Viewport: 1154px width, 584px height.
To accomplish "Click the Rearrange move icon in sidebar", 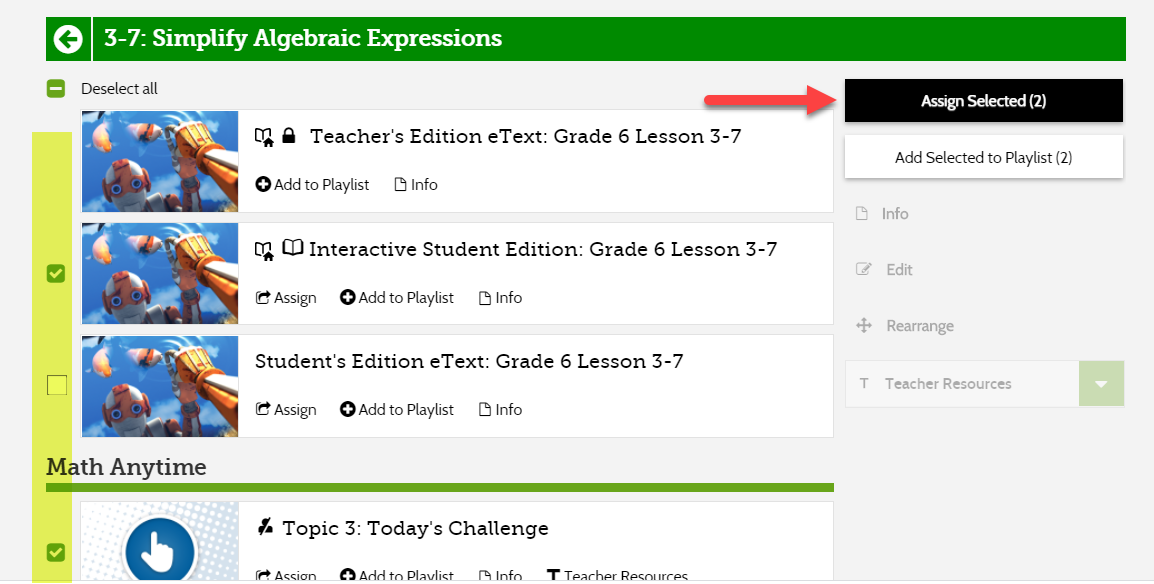I will pos(864,326).
